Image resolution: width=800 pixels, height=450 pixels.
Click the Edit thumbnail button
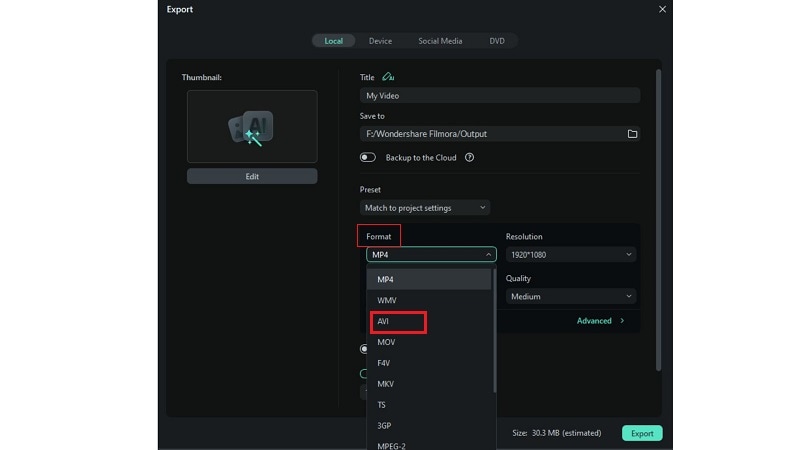[x=252, y=177]
